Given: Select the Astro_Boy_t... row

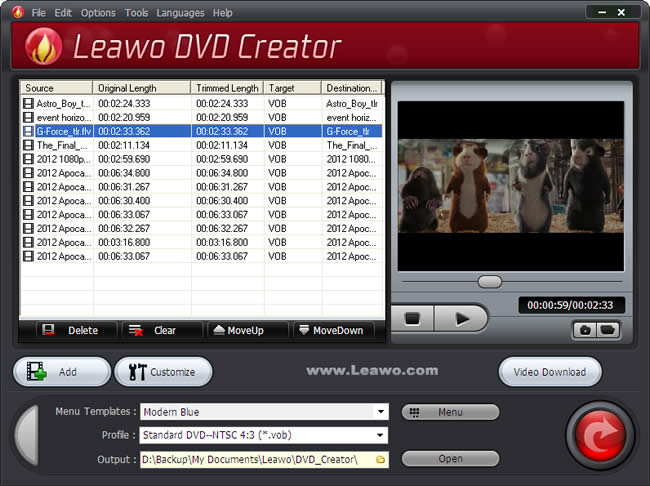Looking at the screenshot, I should [x=201, y=103].
